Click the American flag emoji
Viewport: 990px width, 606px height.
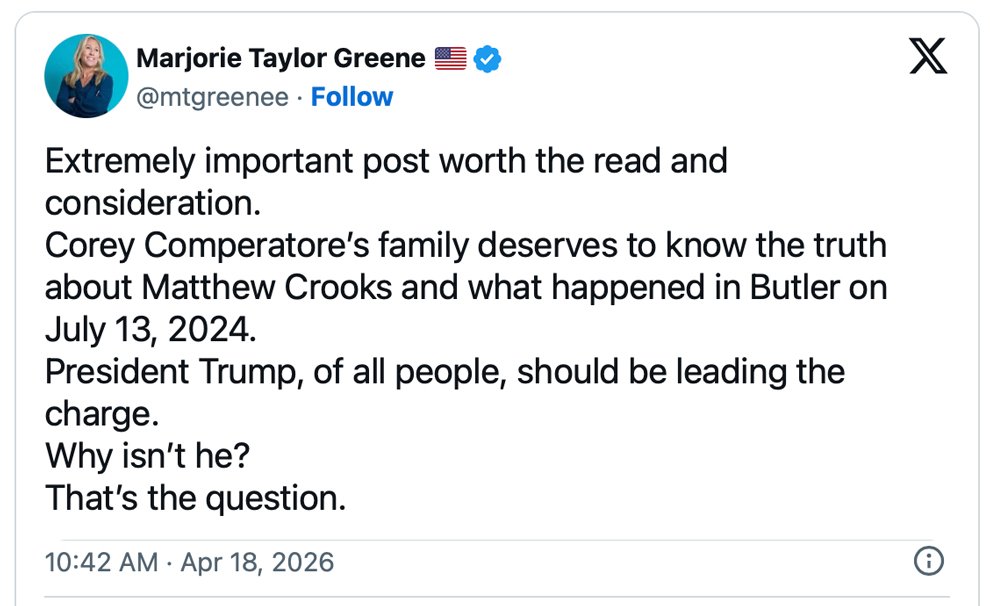(x=451, y=59)
